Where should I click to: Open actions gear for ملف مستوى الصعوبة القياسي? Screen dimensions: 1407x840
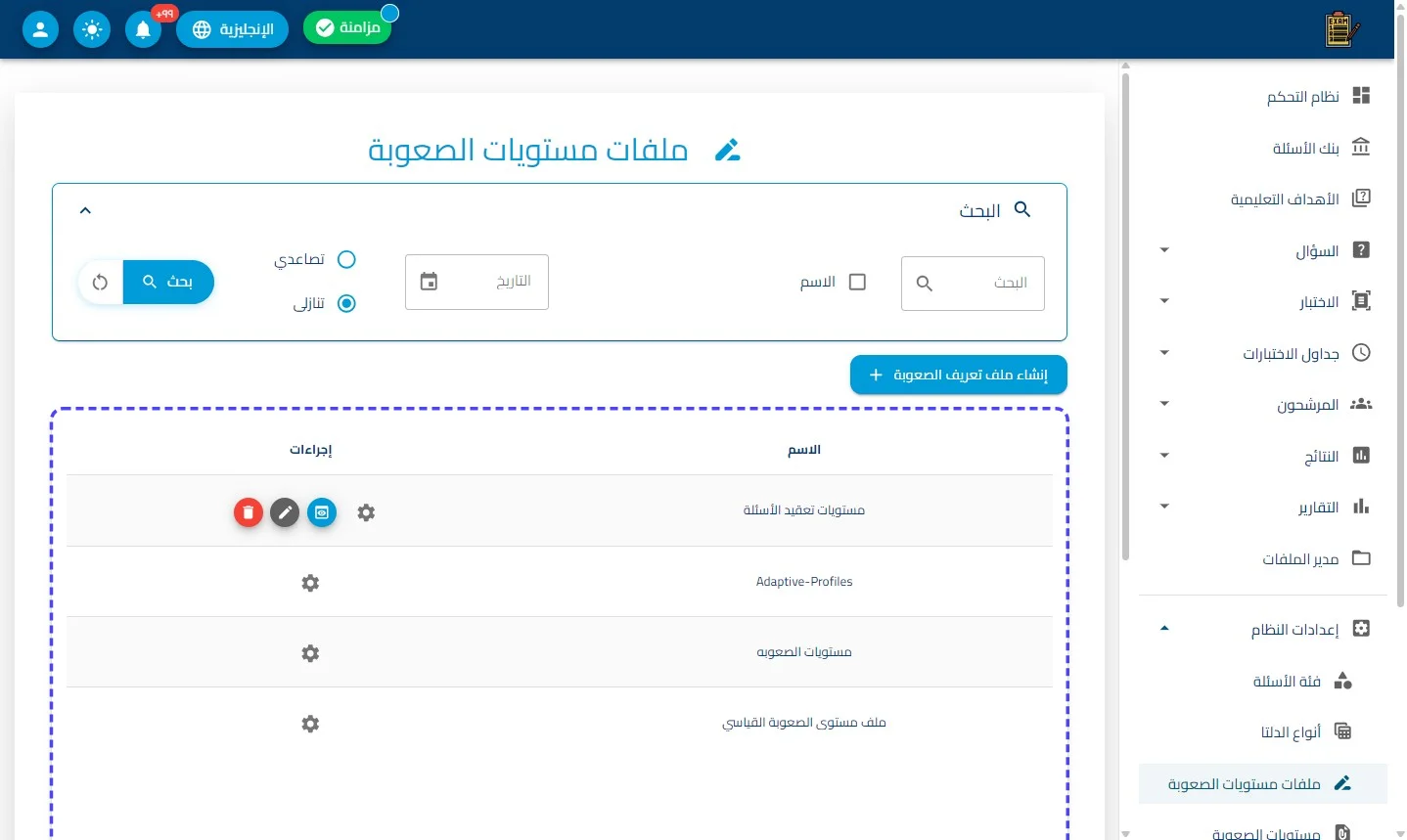point(310,724)
